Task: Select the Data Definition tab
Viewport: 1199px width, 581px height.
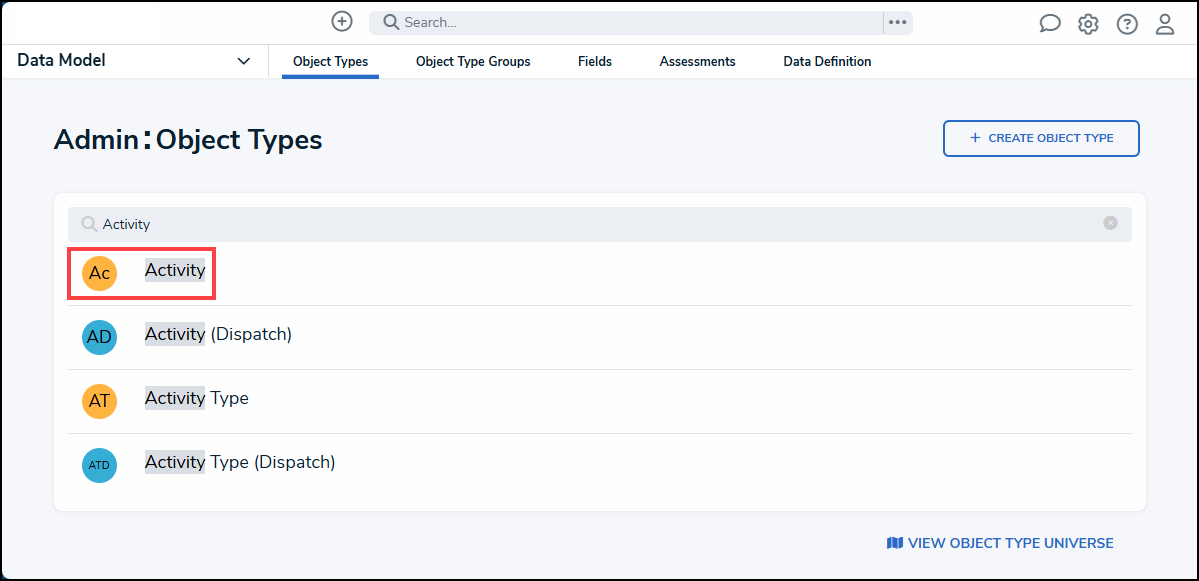Action: (827, 62)
